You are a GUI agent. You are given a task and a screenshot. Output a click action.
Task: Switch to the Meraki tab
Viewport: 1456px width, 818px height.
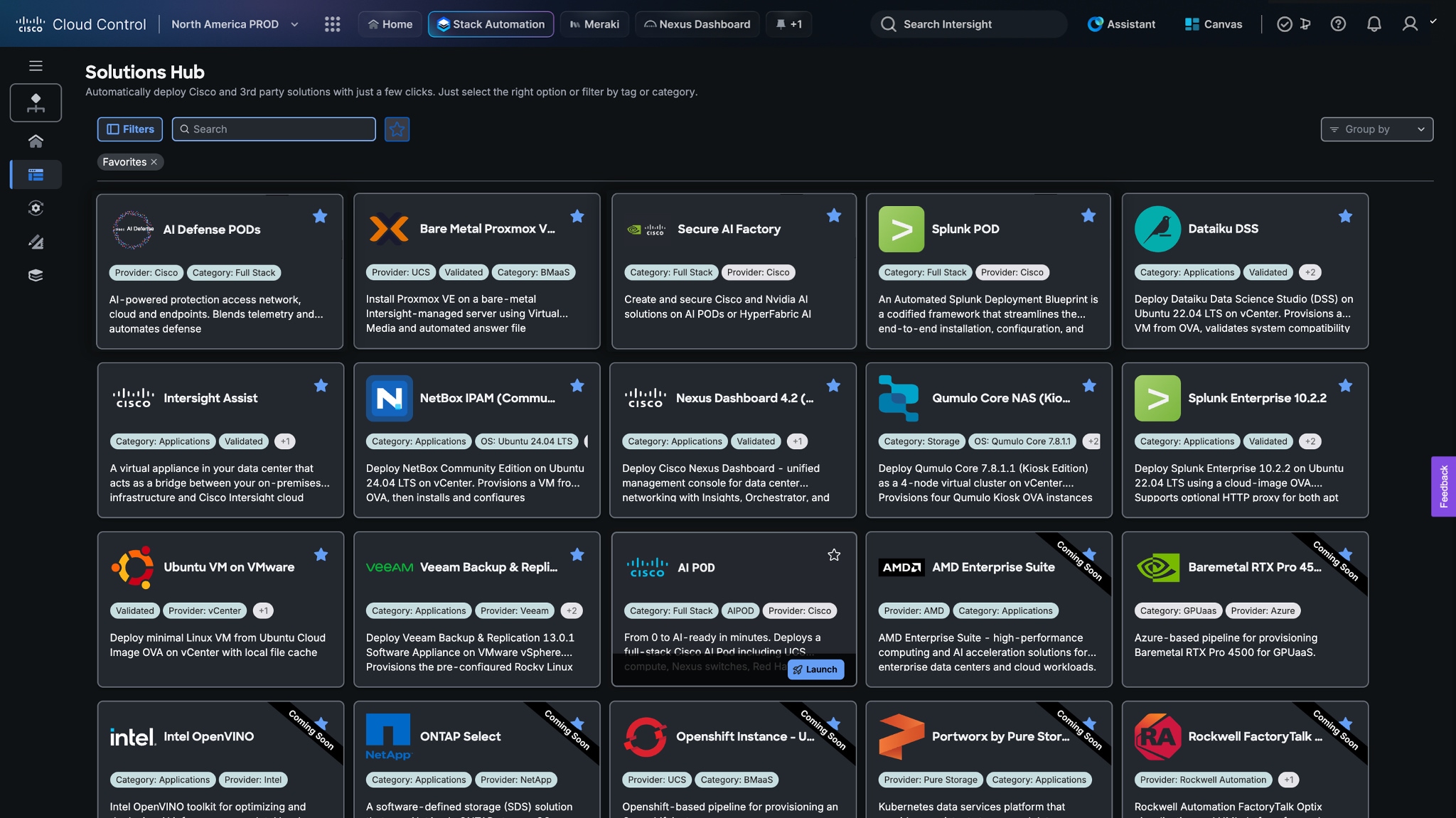[594, 24]
